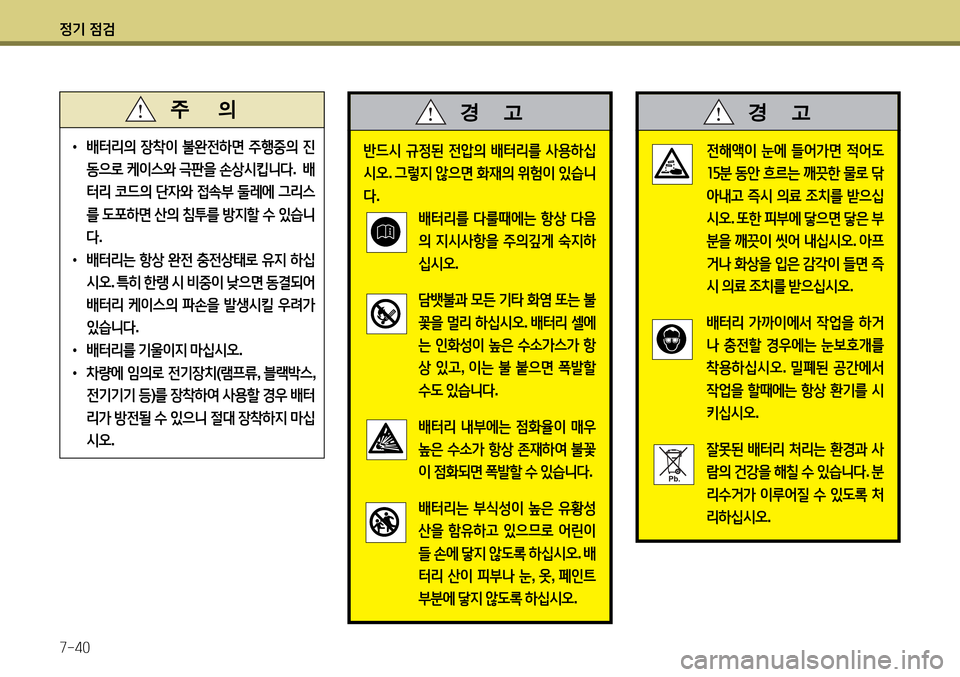The width and height of the screenshot is (960, 677).
Task: Click the right box 경고 title text
Action: click(x=779, y=112)
